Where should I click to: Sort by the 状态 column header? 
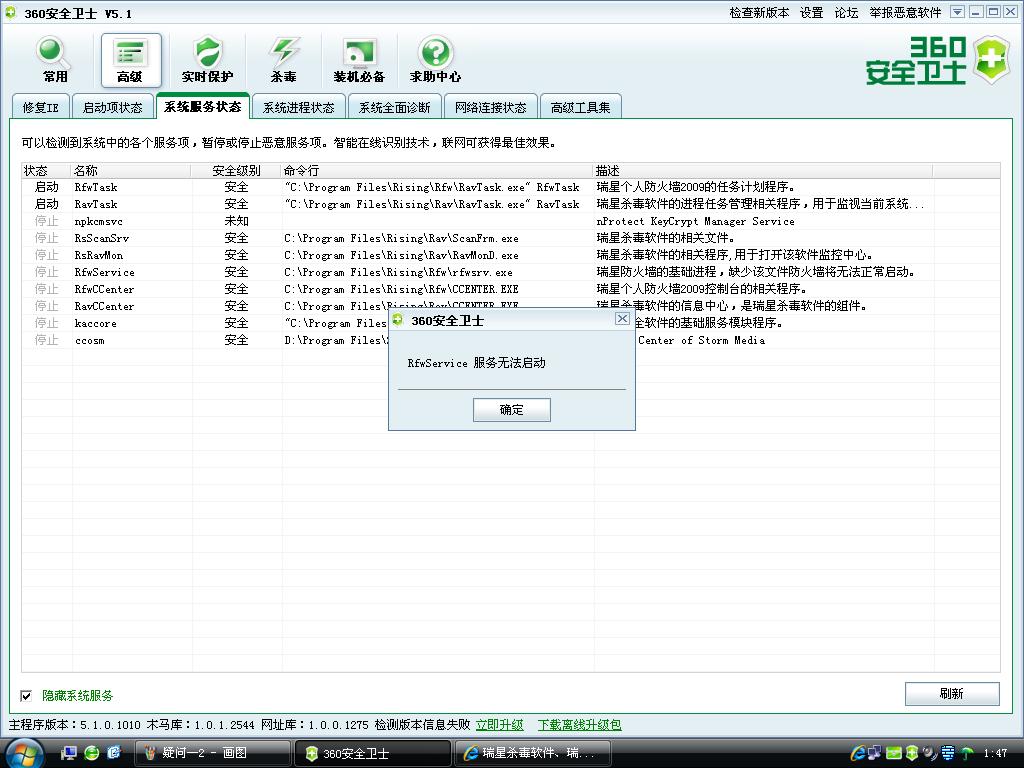coord(46,170)
